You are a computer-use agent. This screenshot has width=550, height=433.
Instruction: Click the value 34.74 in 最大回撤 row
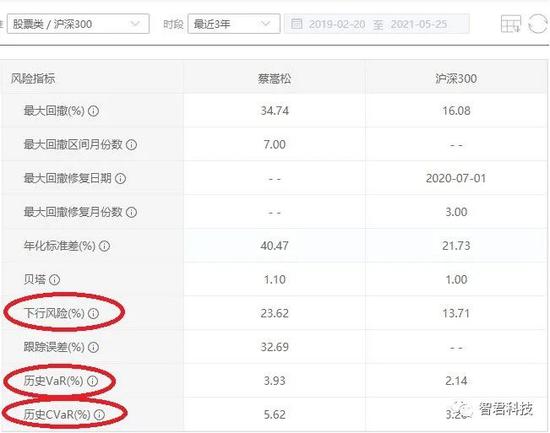(274, 111)
